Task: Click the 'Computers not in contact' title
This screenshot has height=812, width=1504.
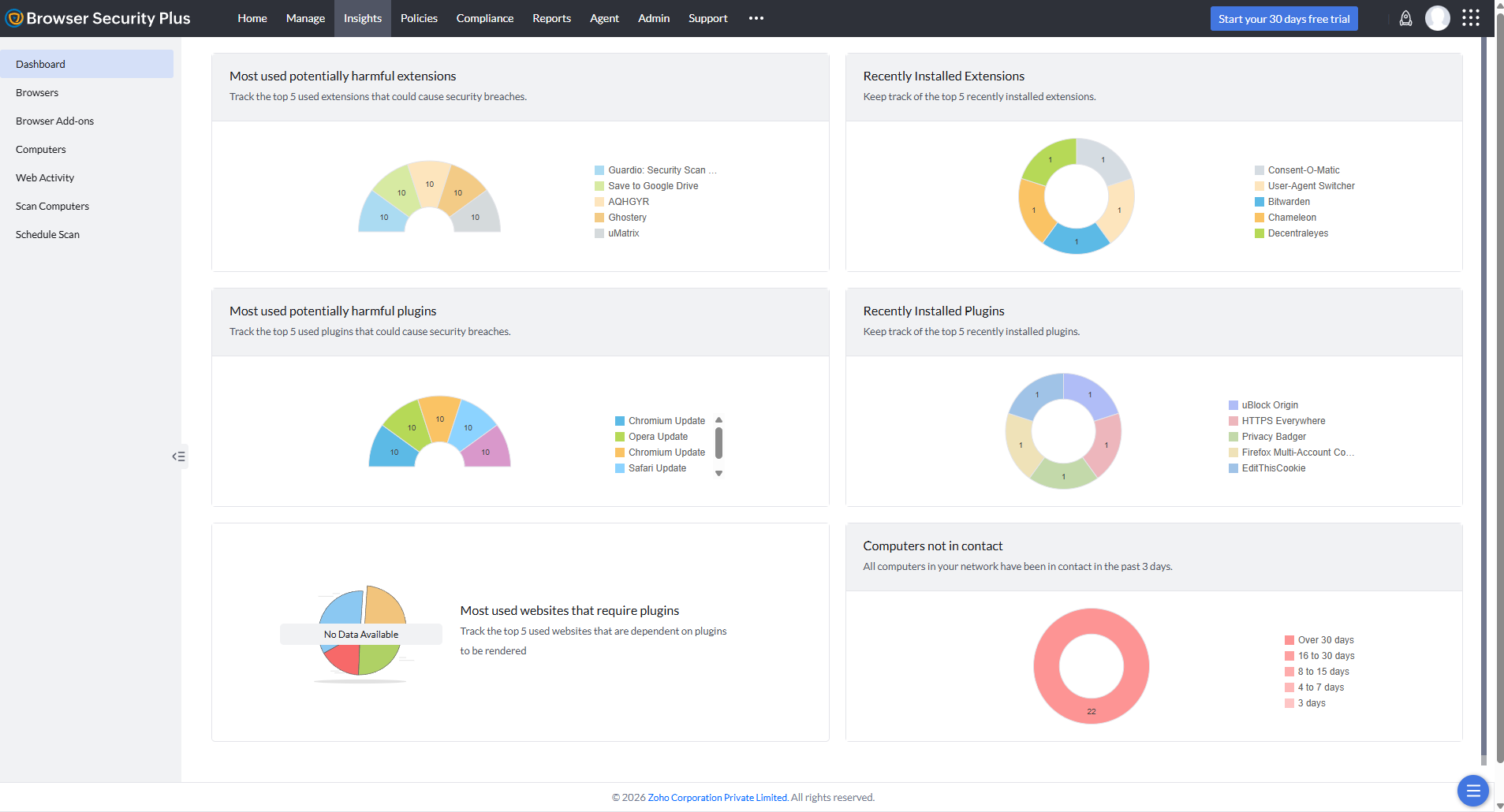Action: coord(932,546)
